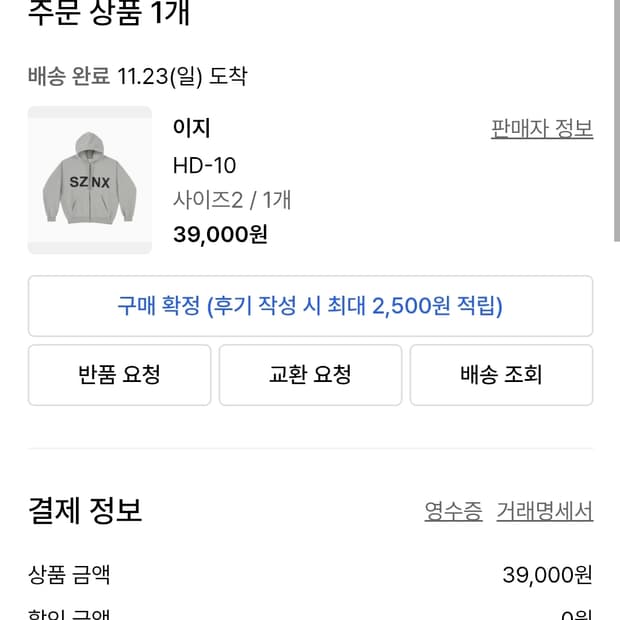
Task: Click the 39,000원 amount beside 상품 금액
Action: [x=547, y=575]
